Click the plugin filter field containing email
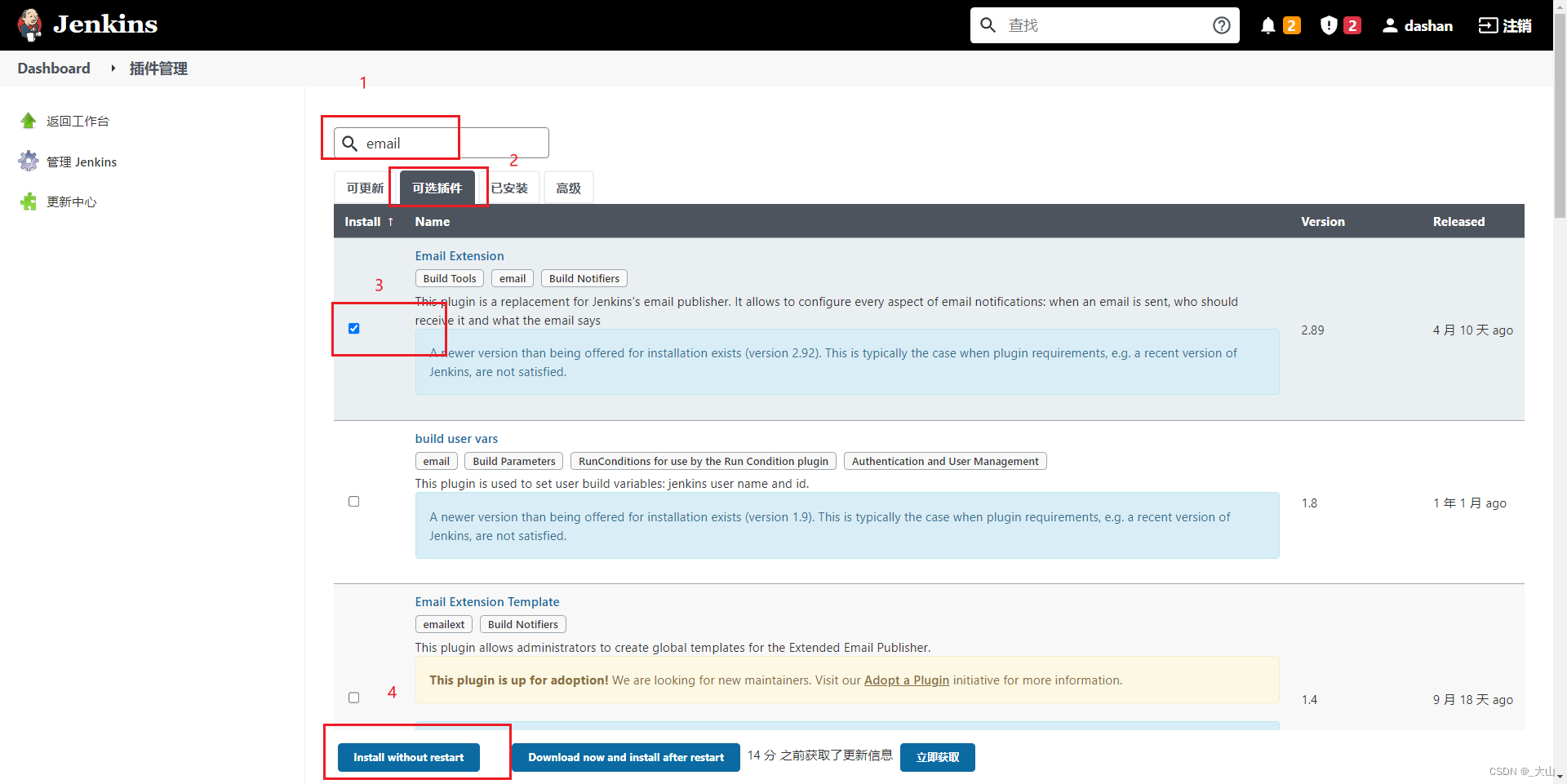This screenshot has height=784, width=1567. 442,144
